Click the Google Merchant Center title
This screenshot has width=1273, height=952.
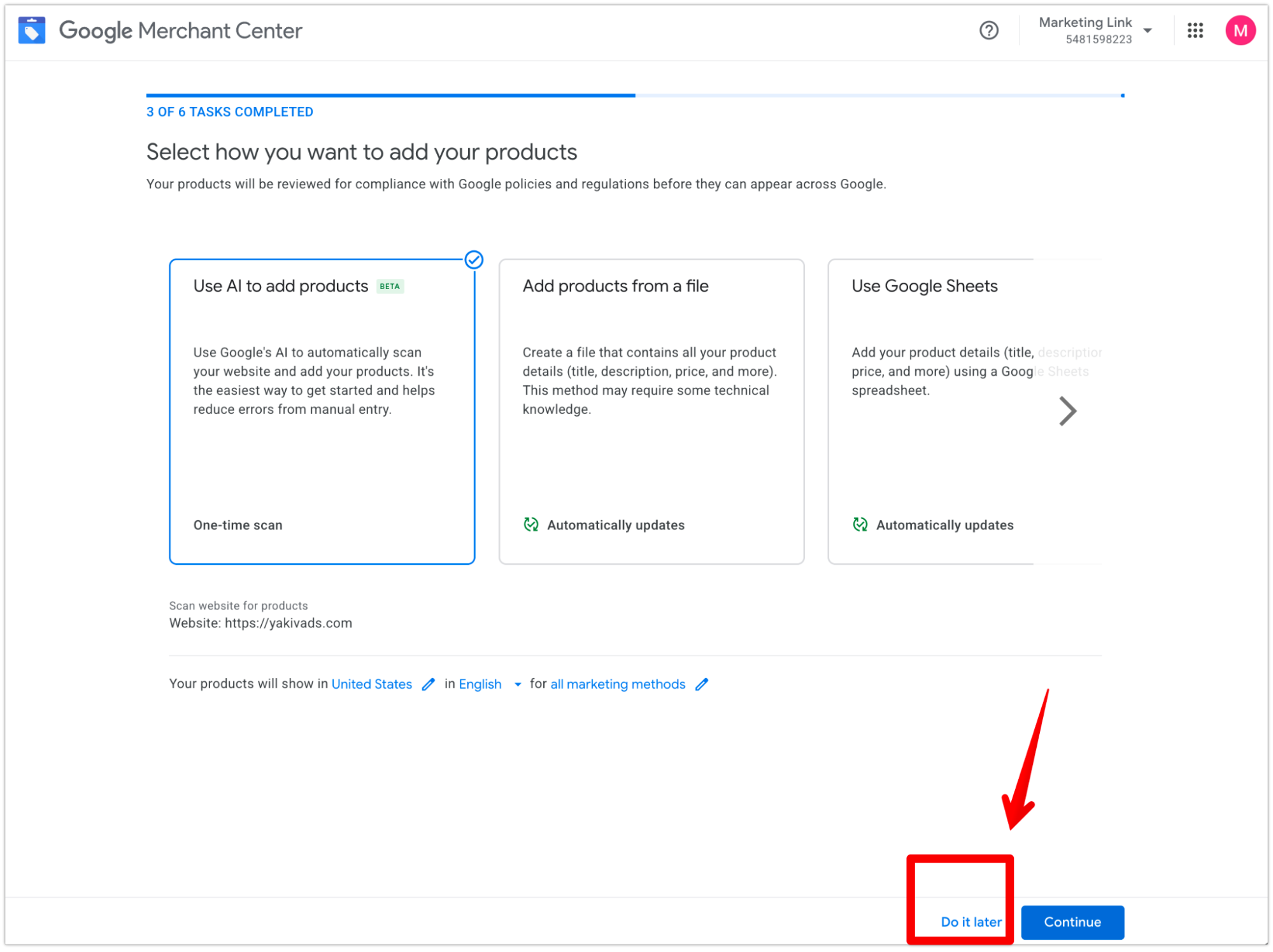click(180, 30)
